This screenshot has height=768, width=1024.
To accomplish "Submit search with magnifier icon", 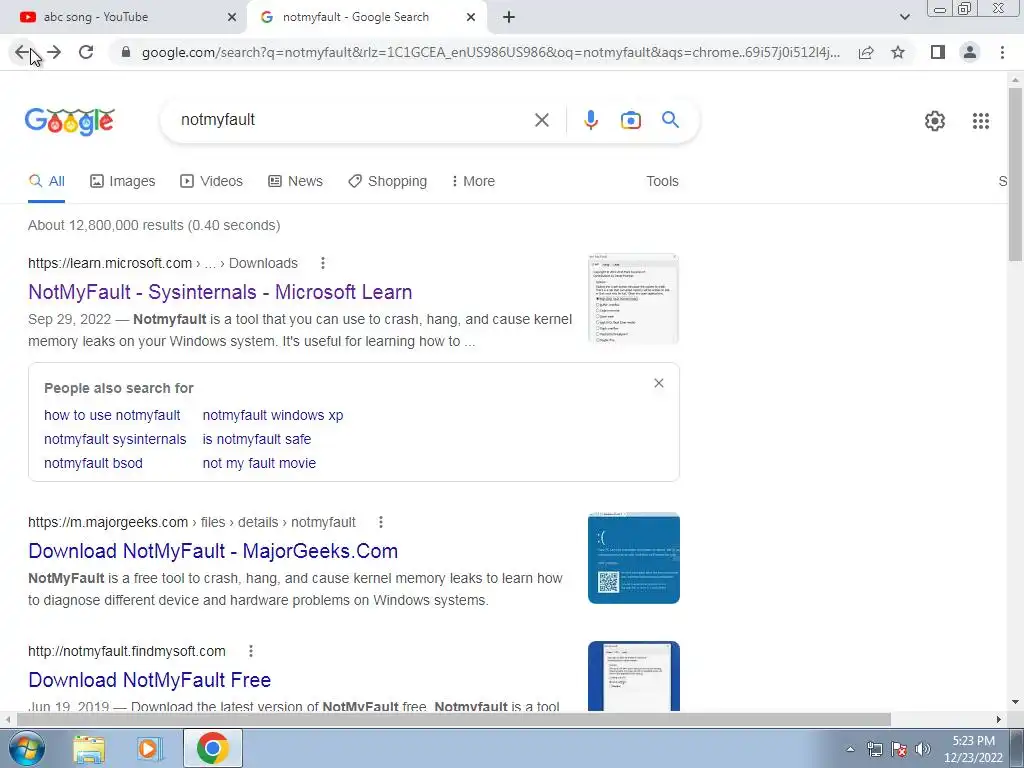I will 670,120.
